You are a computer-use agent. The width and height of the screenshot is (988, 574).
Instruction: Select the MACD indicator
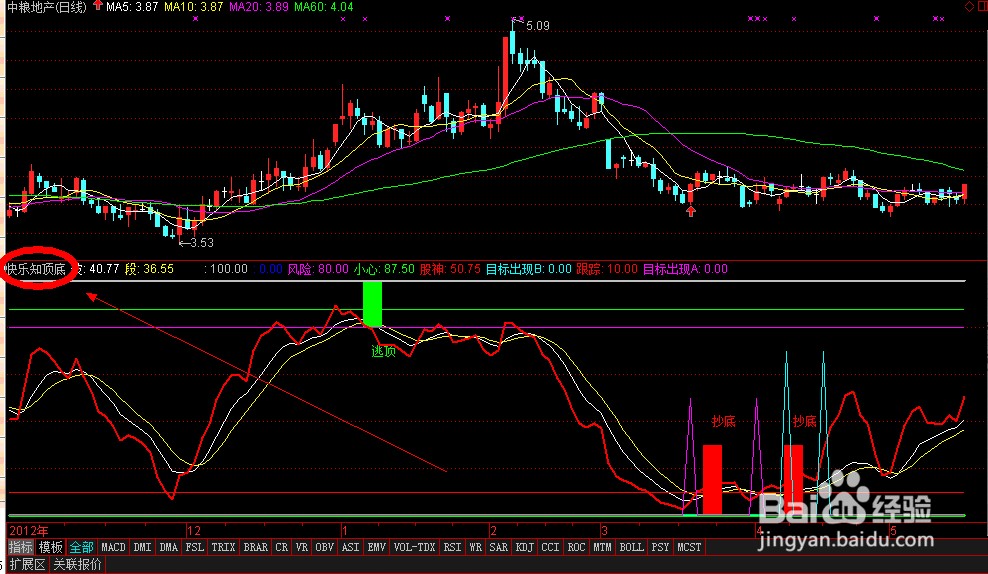tap(113, 547)
